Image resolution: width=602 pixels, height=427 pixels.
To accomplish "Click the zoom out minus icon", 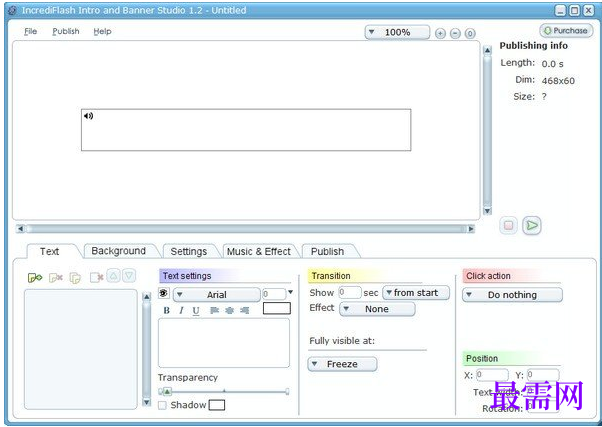I will coord(455,33).
